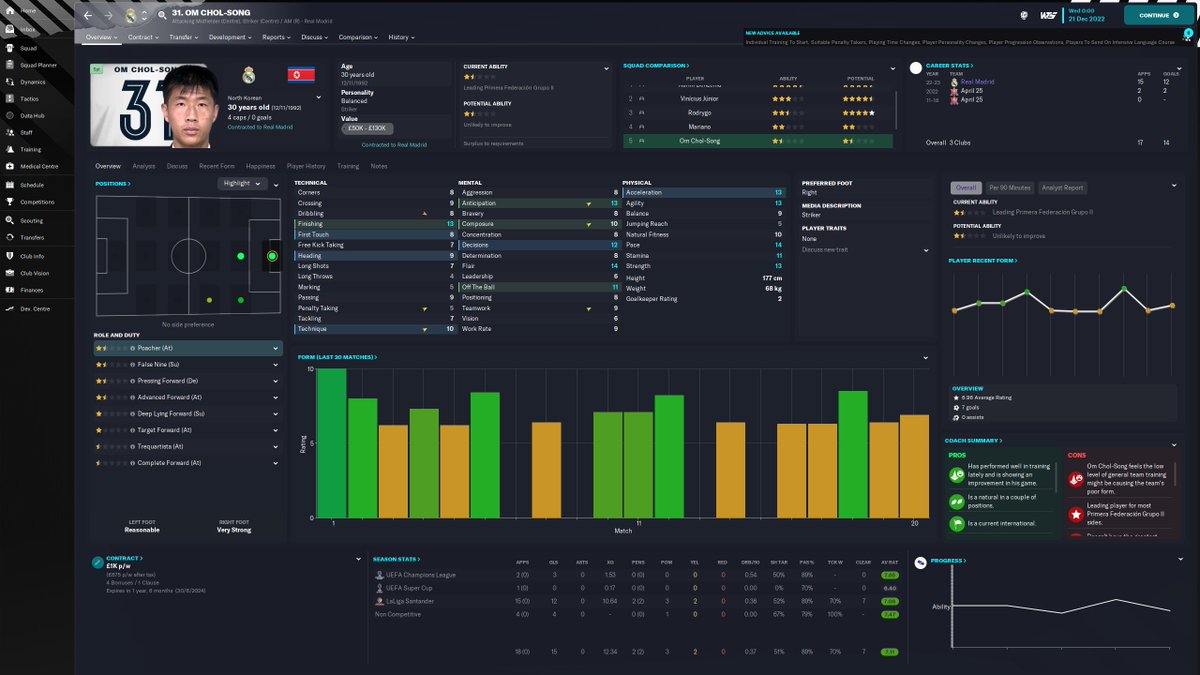1200x675 pixels.
Task: Open the Contract menu
Action: pos(143,37)
